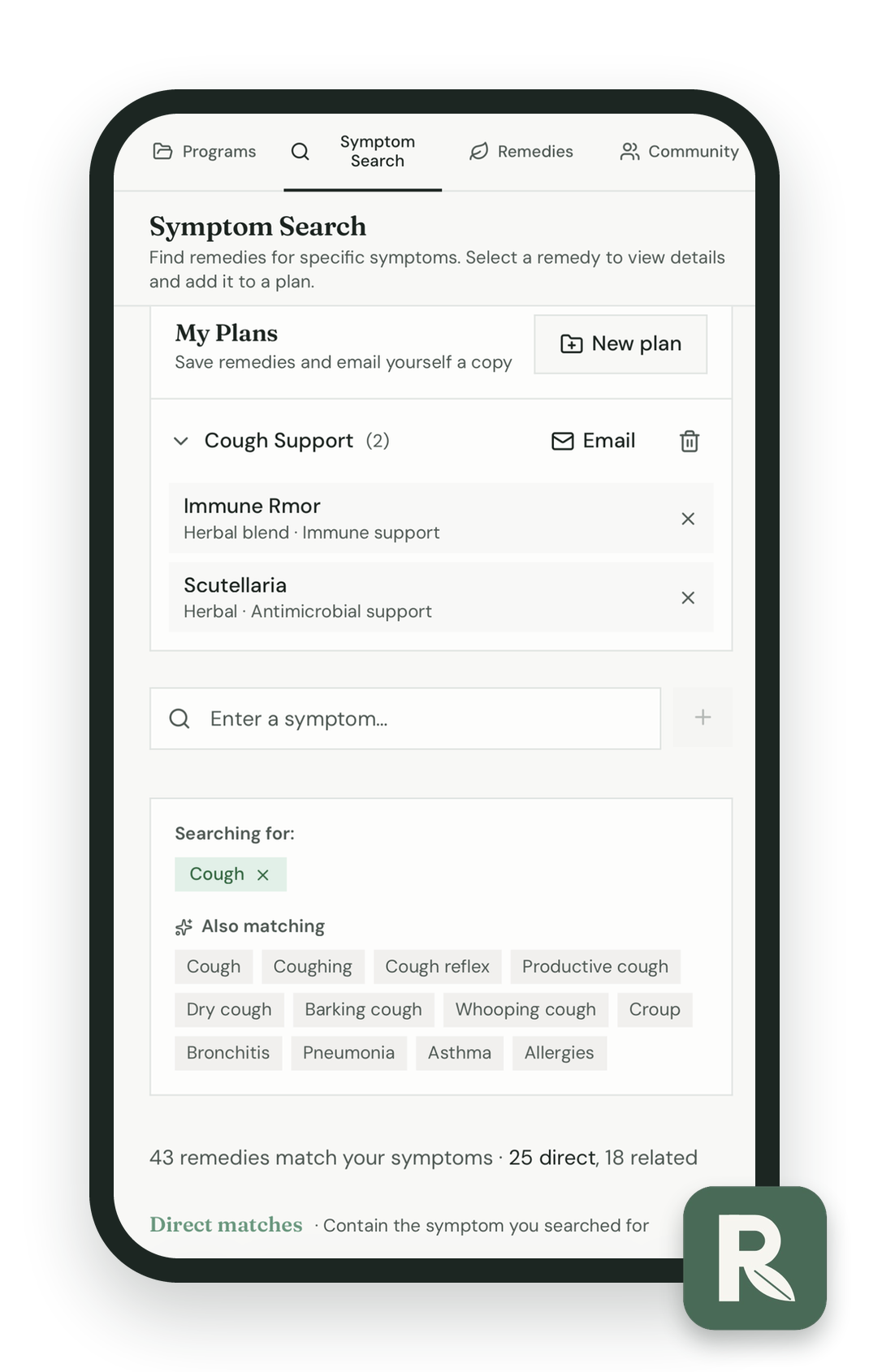Select the Croup chip

(x=655, y=1010)
